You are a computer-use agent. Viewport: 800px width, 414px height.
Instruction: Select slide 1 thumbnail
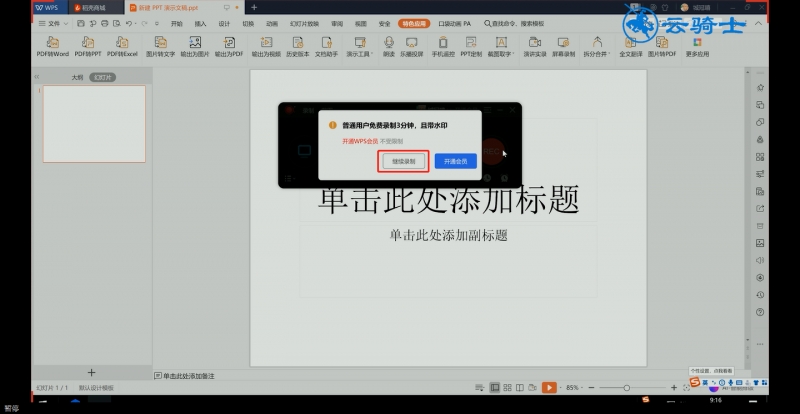point(94,124)
